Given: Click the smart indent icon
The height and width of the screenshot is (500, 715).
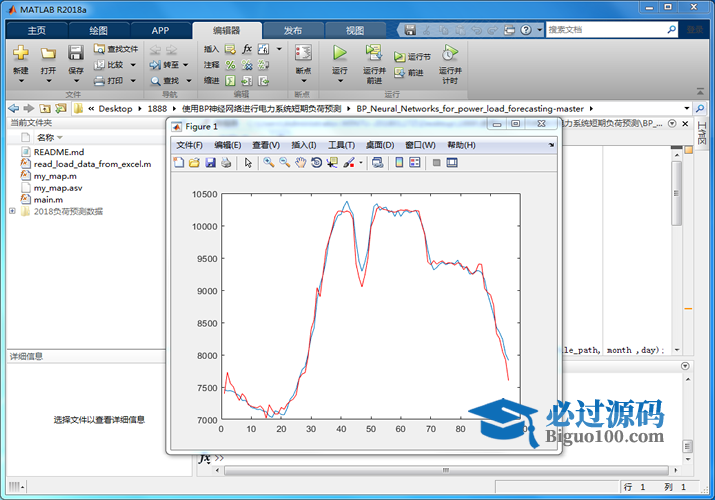Looking at the screenshot, I should [x=230, y=81].
